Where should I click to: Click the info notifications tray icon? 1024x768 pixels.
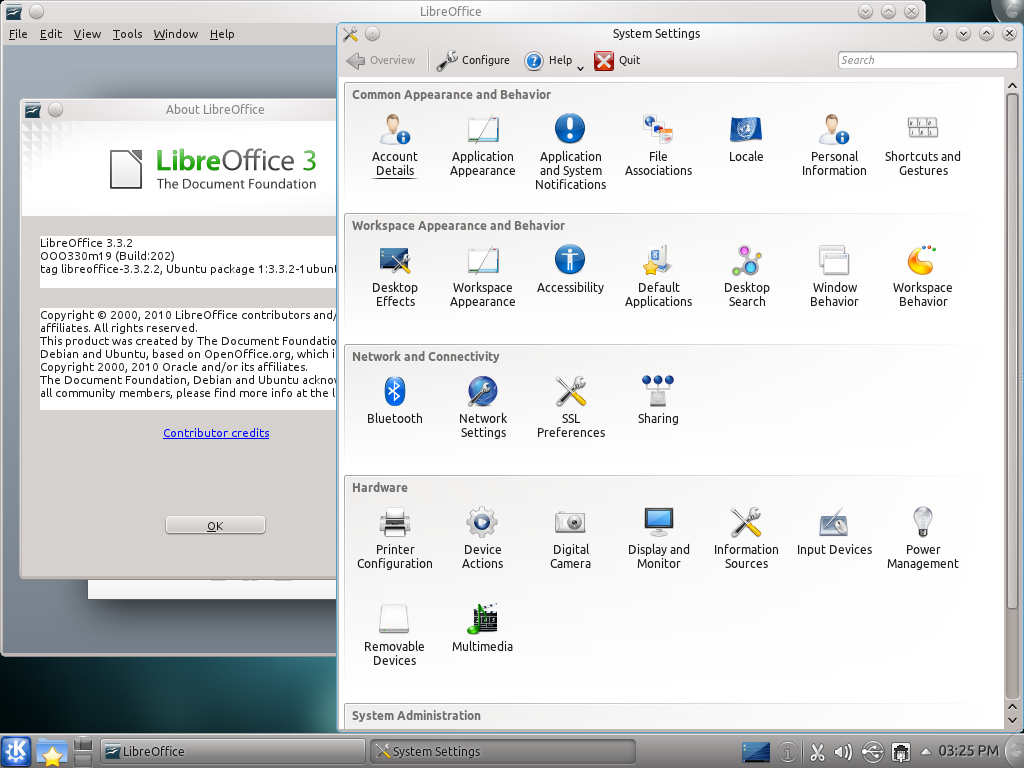point(788,752)
